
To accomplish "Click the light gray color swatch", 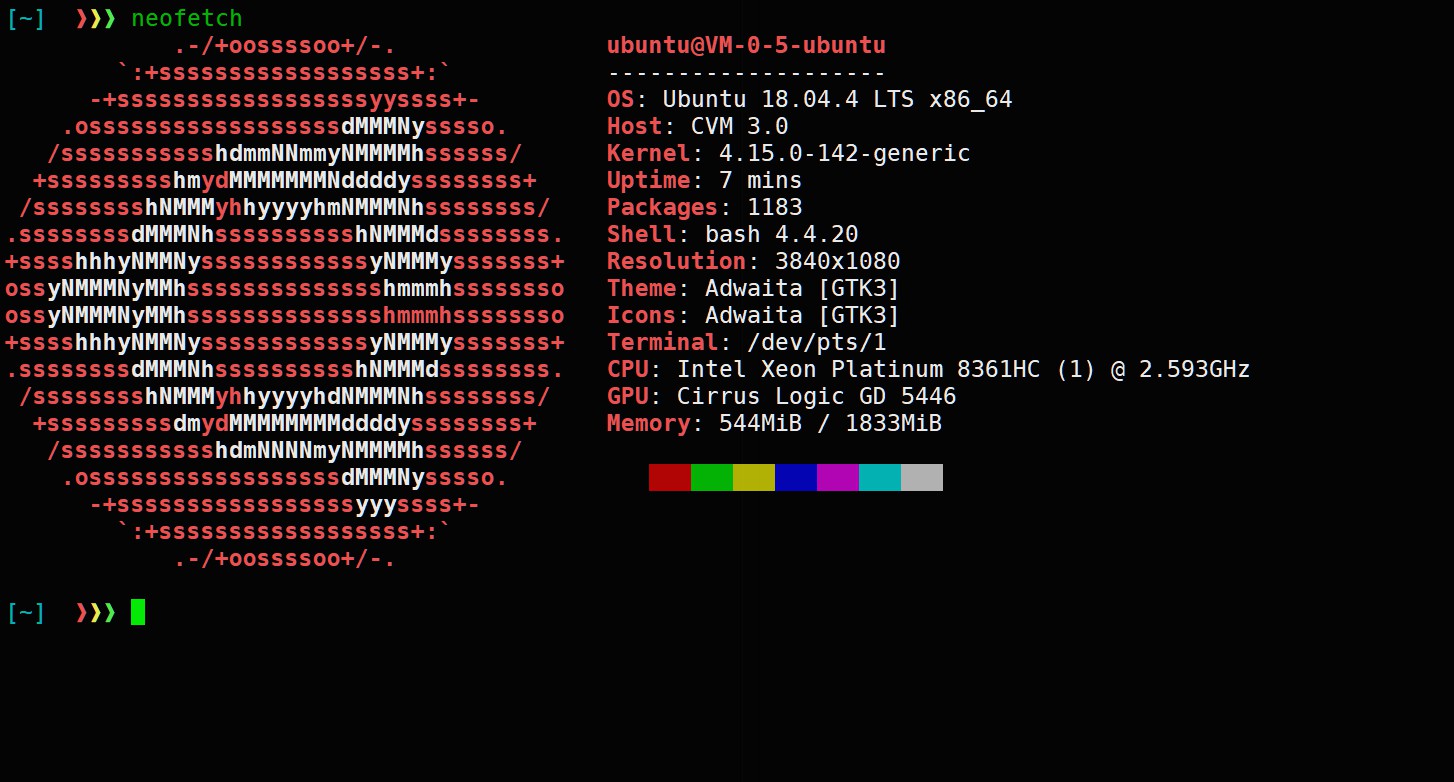I will coord(922,477).
